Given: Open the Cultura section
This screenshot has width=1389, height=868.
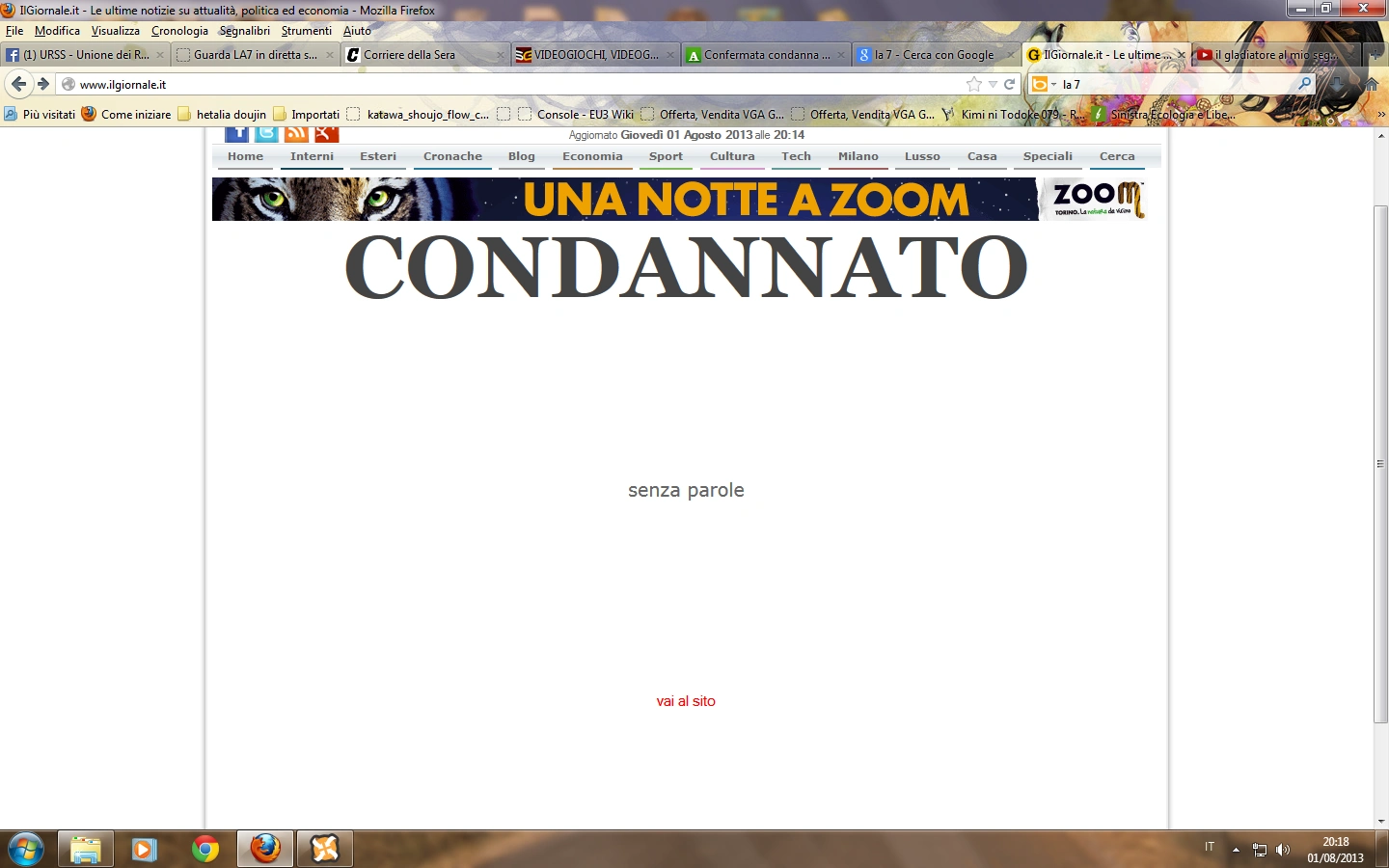Looking at the screenshot, I should [x=732, y=156].
